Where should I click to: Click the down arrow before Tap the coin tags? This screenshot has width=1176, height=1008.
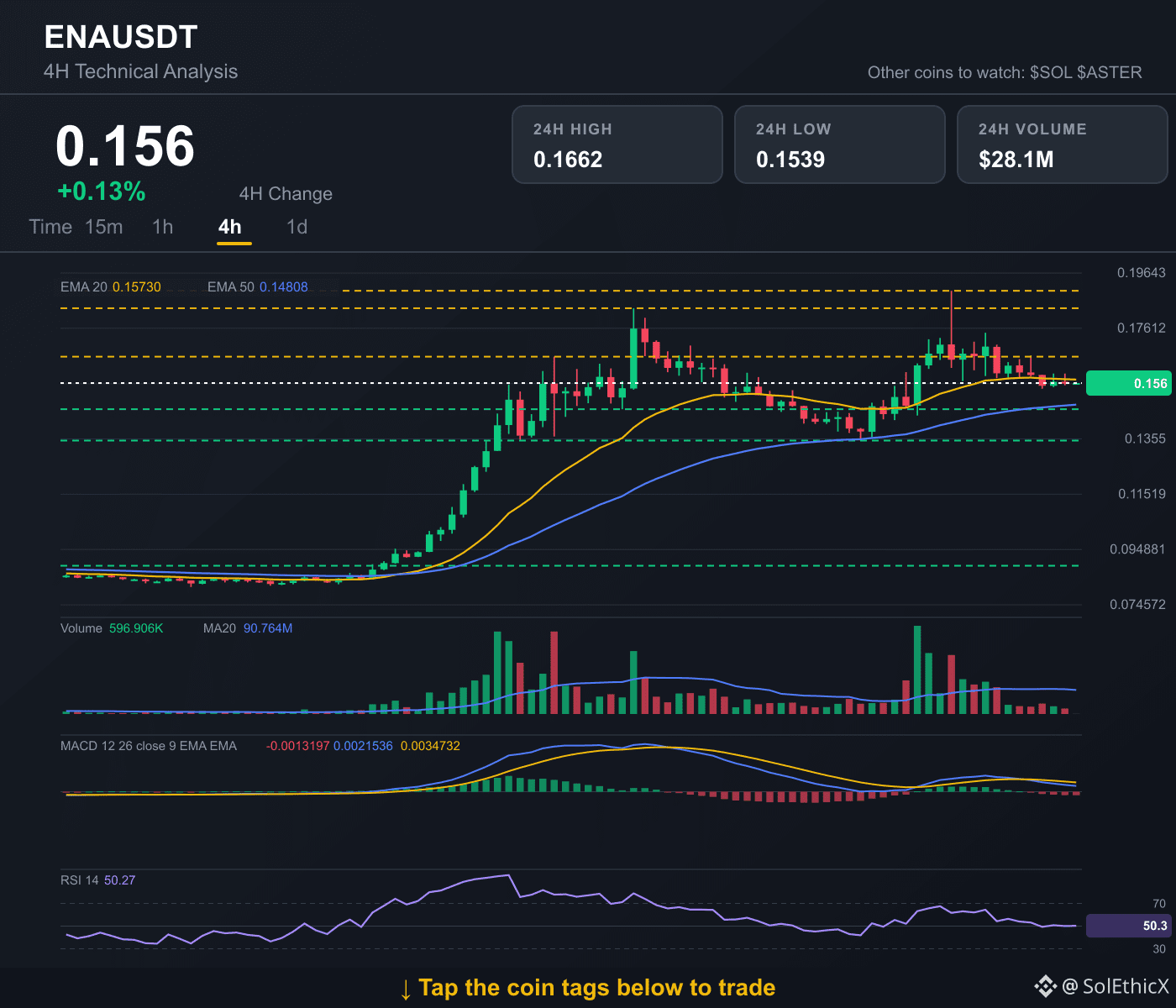pos(406,989)
